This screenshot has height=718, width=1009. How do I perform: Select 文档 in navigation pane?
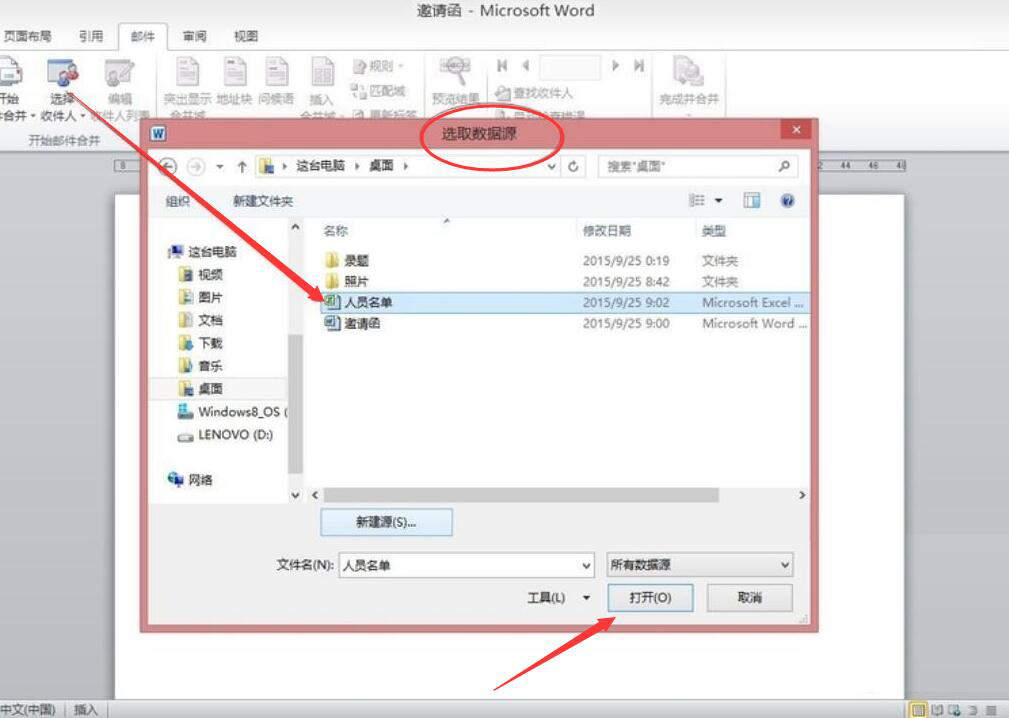pyautogui.click(x=201, y=320)
